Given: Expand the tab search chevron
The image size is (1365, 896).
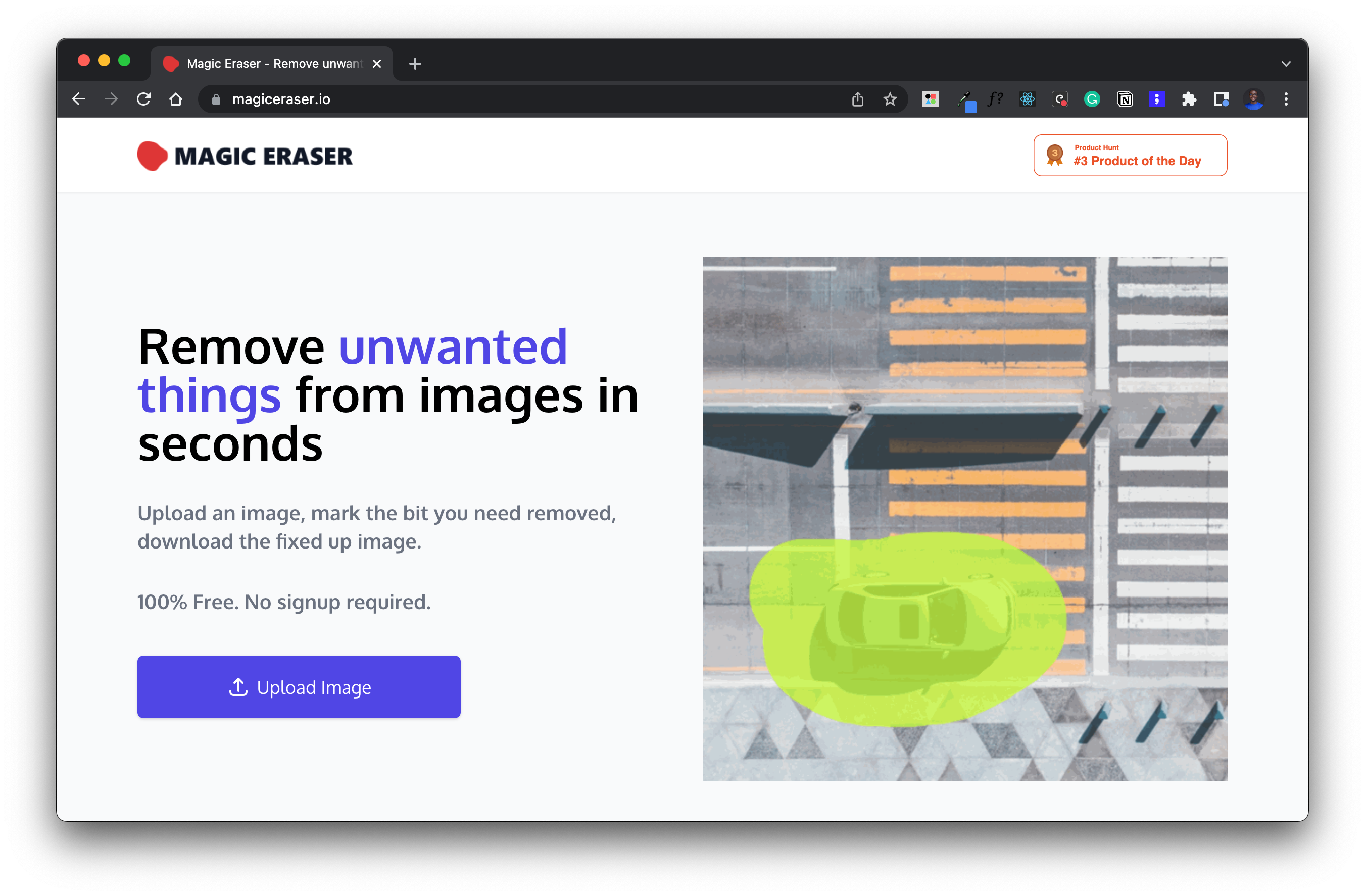Looking at the screenshot, I should pyautogui.click(x=1286, y=64).
